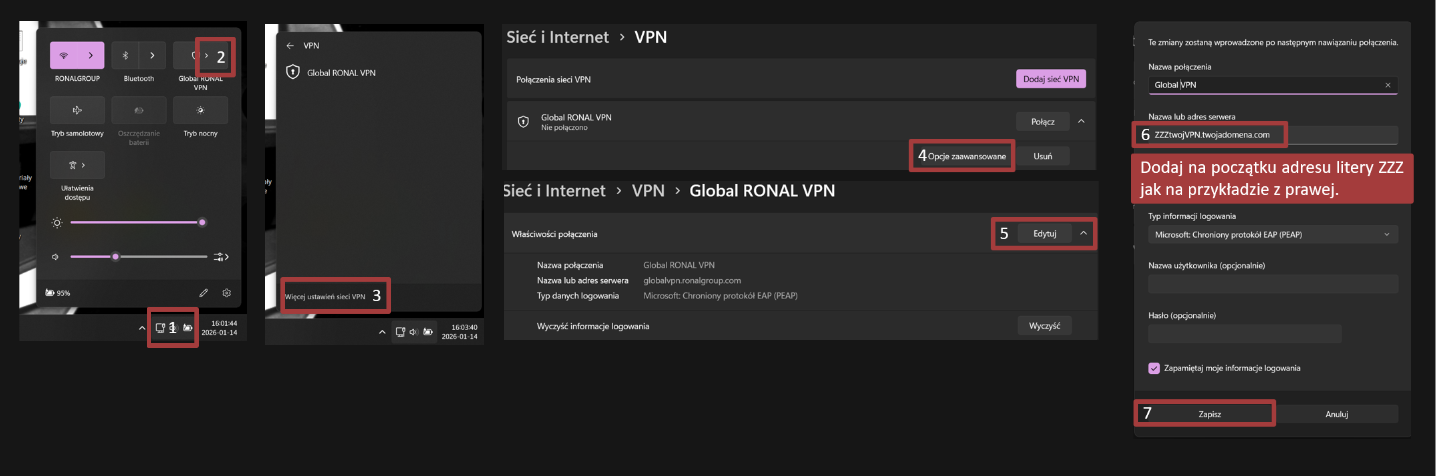The height and width of the screenshot is (476, 1436).
Task: Click the shield icon in VPN flyout
Action: [293, 72]
